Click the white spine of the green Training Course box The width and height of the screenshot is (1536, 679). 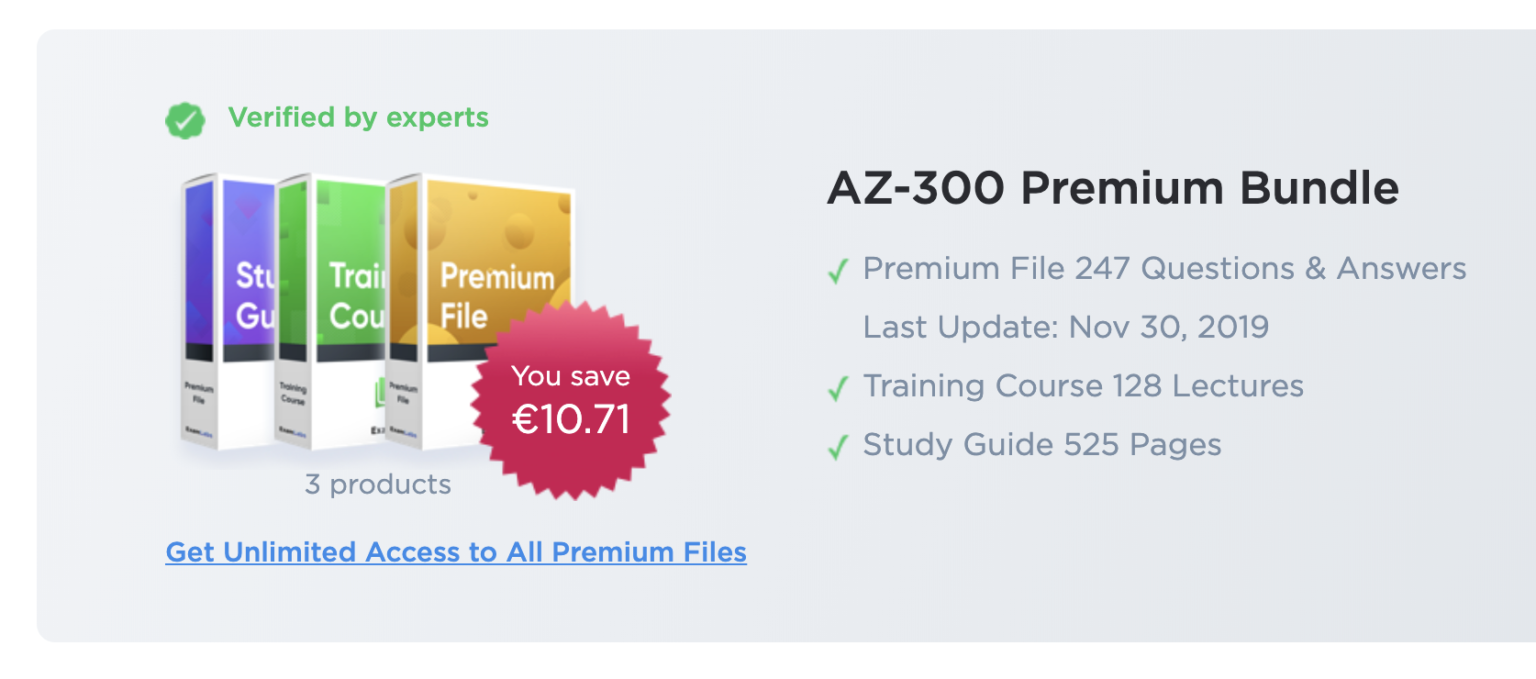[x=292, y=400]
